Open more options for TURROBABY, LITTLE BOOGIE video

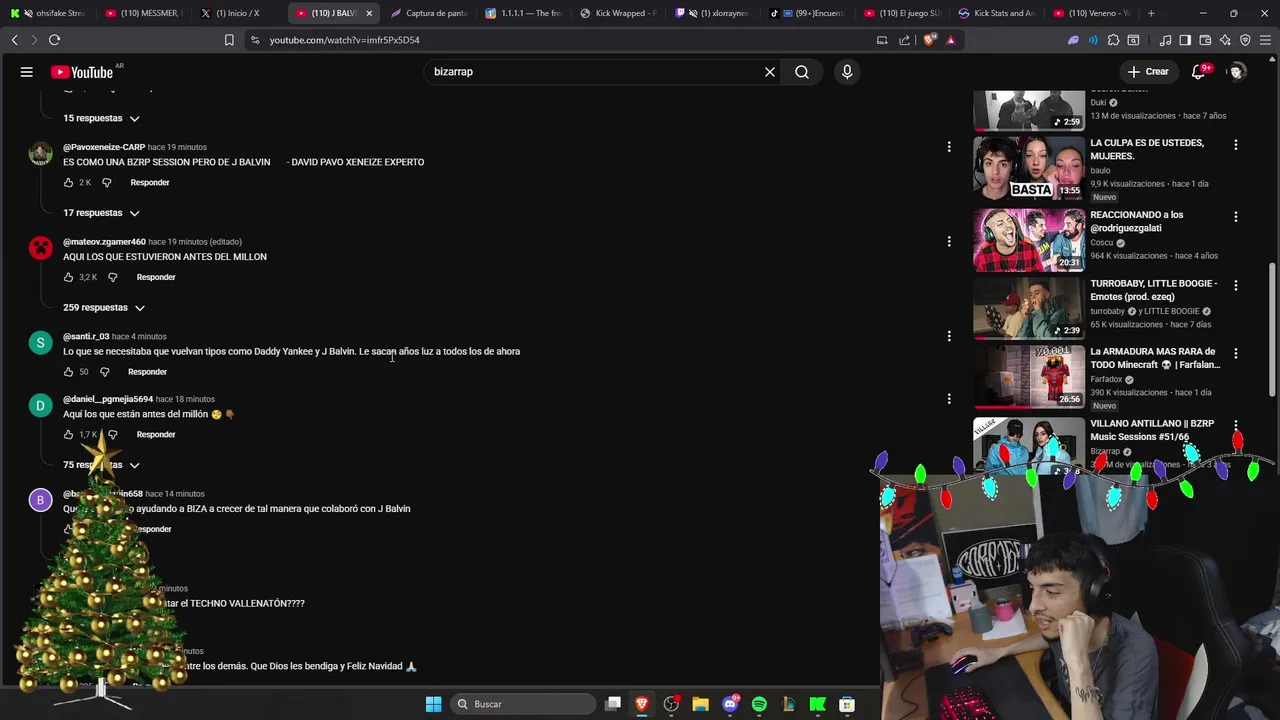point(1236,285)
